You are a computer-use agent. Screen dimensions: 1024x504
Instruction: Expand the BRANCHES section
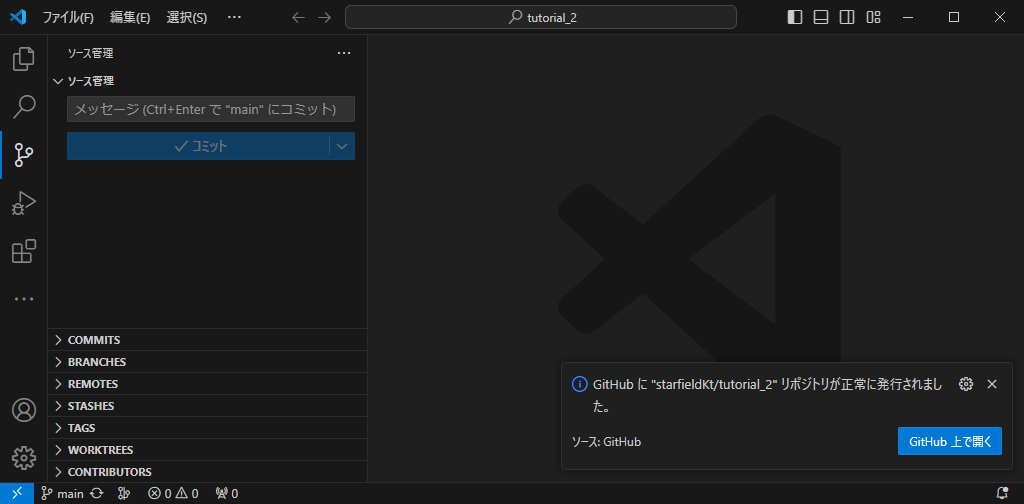208,362
